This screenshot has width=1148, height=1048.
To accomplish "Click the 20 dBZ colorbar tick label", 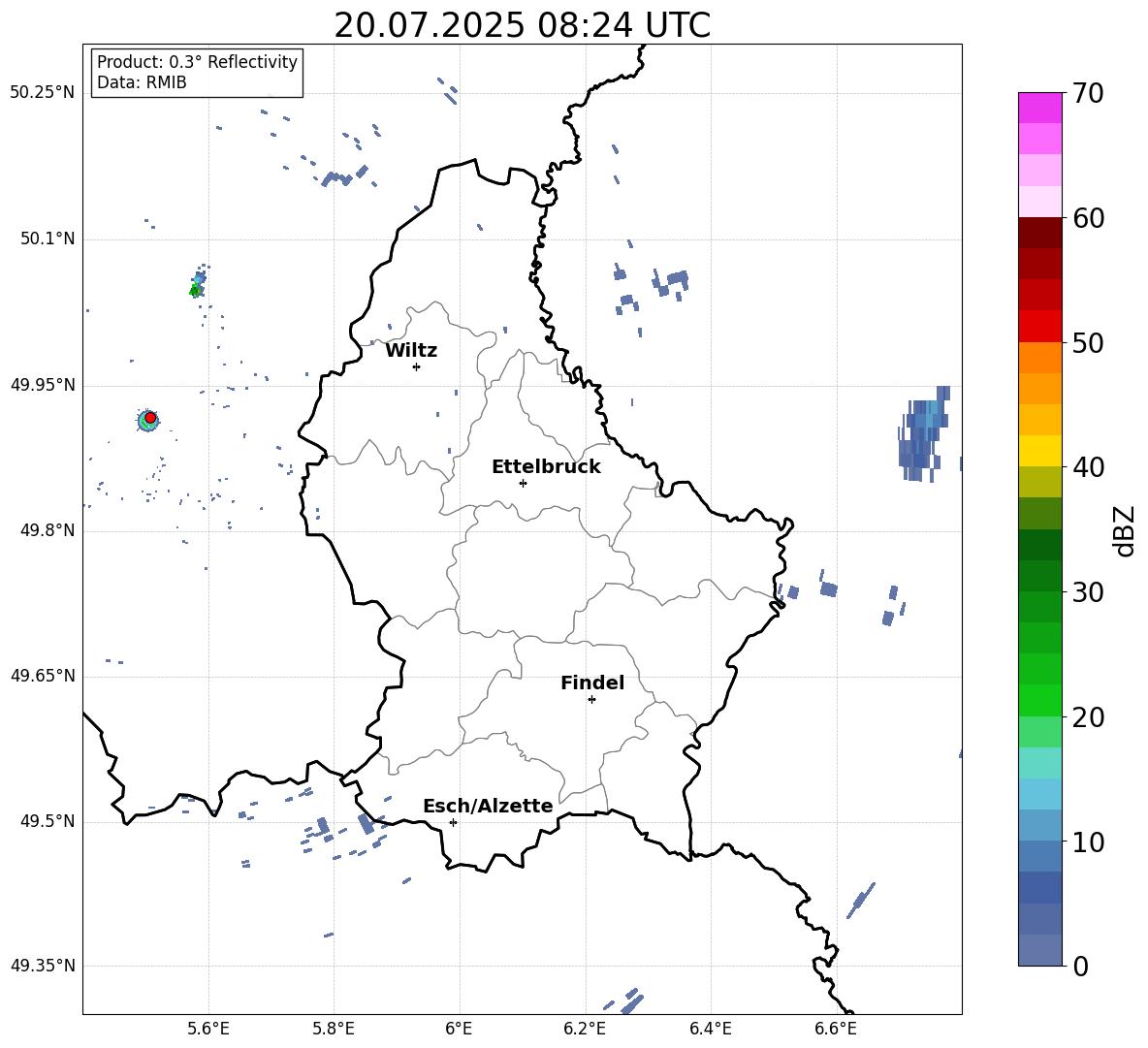I will [1088, 717].
